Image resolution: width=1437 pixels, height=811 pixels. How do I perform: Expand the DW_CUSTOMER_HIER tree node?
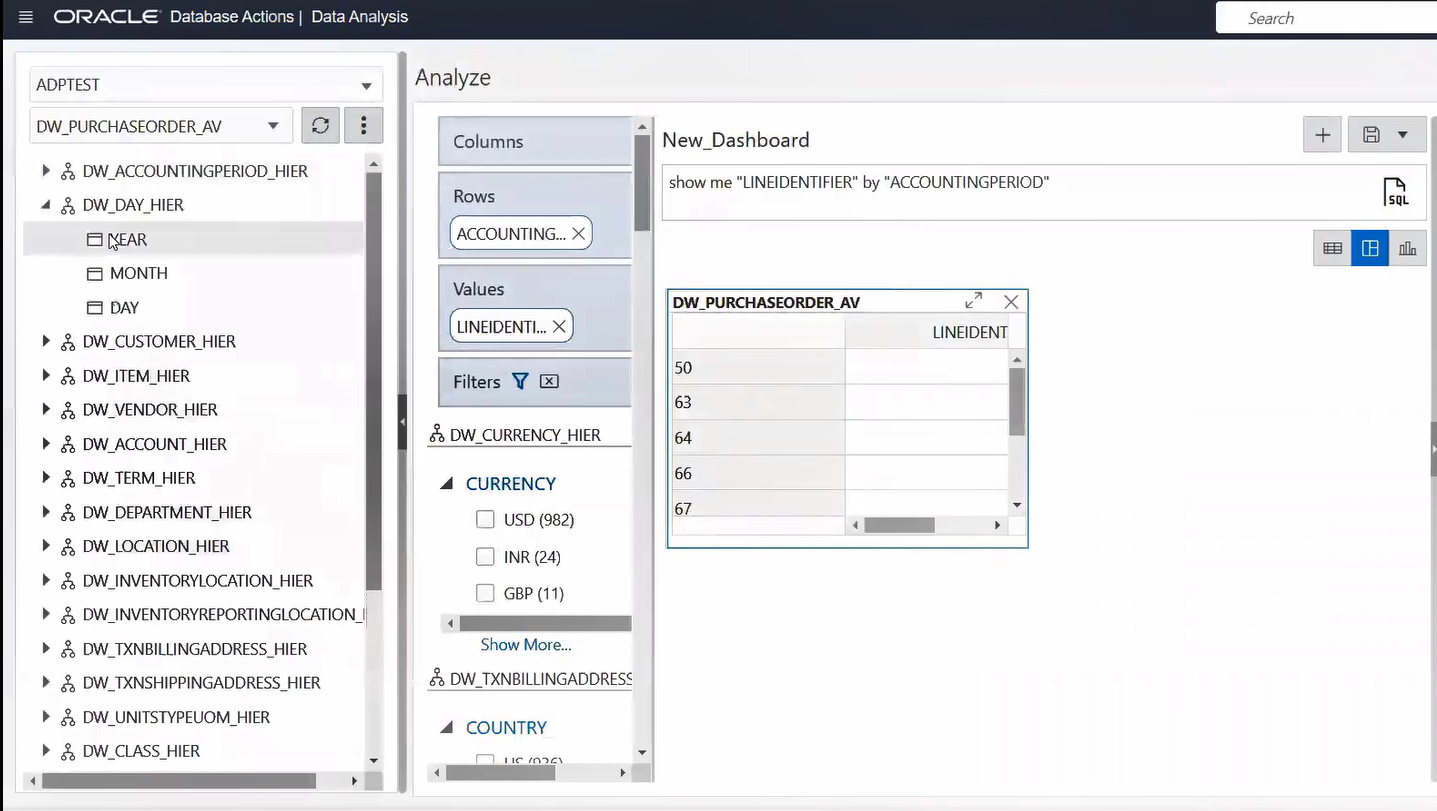[46, 342]
